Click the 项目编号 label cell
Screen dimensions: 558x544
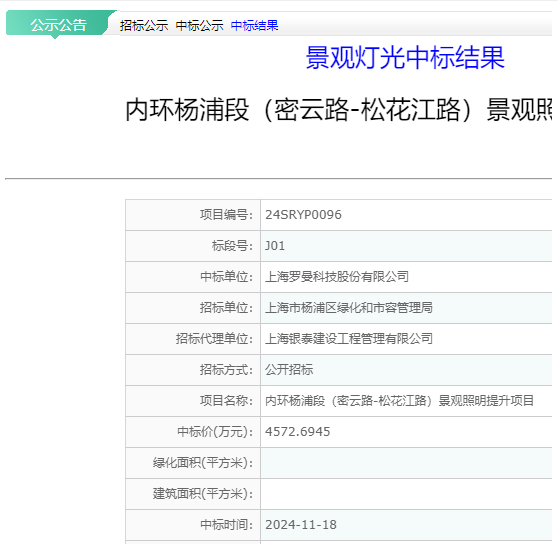click(193, 215)
